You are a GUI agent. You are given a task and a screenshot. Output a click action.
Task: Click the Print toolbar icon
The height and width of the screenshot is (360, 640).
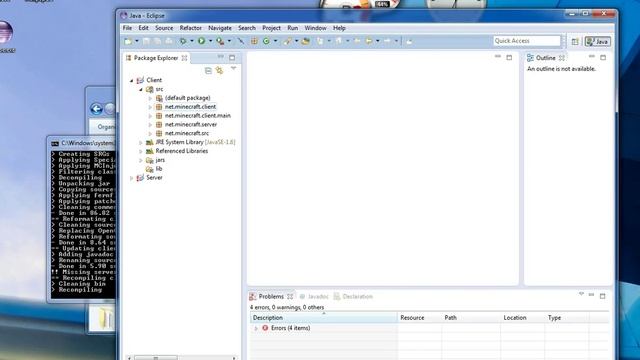click(x=169, y=41)
